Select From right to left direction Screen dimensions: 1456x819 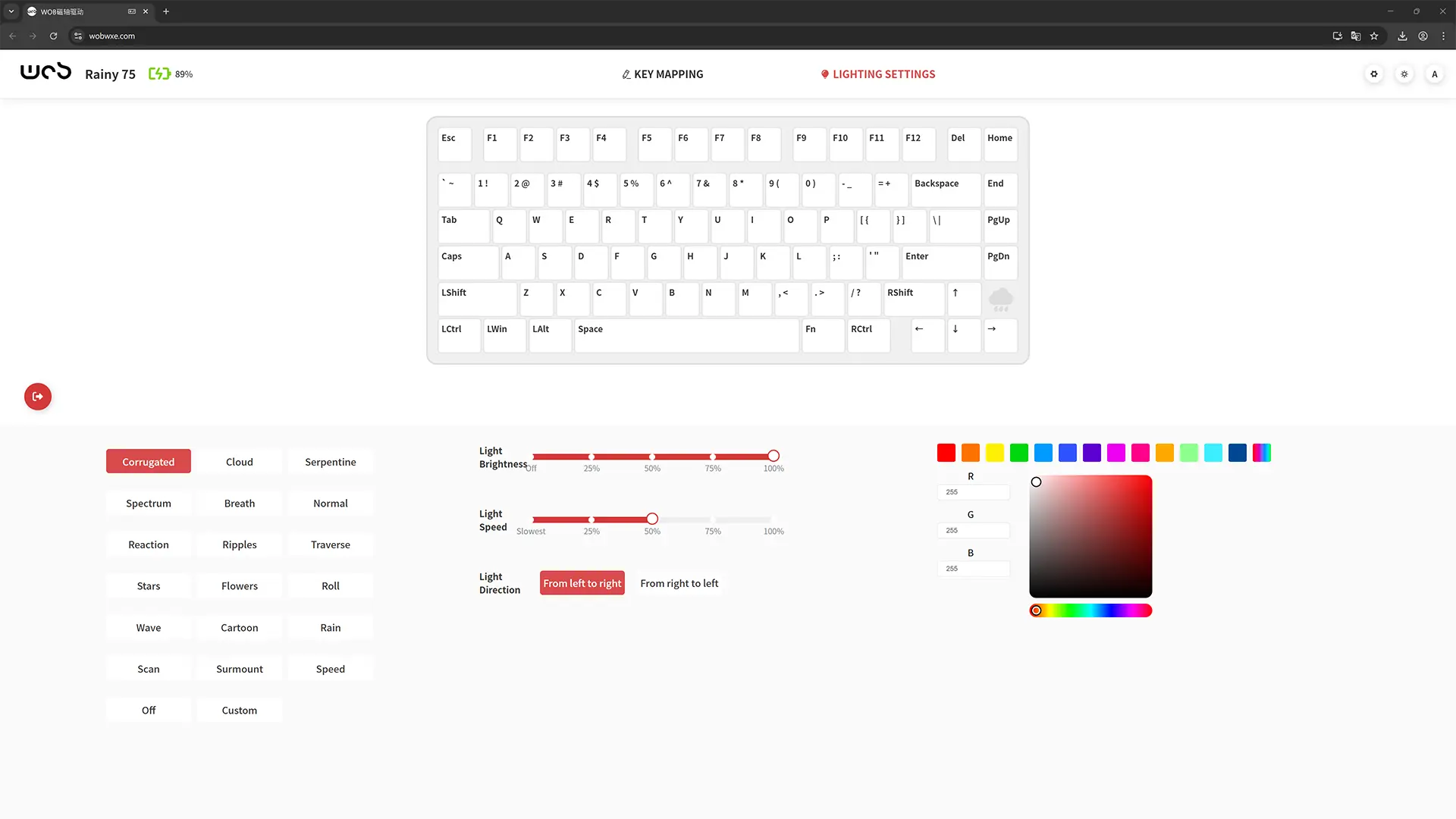pos(679,583)
